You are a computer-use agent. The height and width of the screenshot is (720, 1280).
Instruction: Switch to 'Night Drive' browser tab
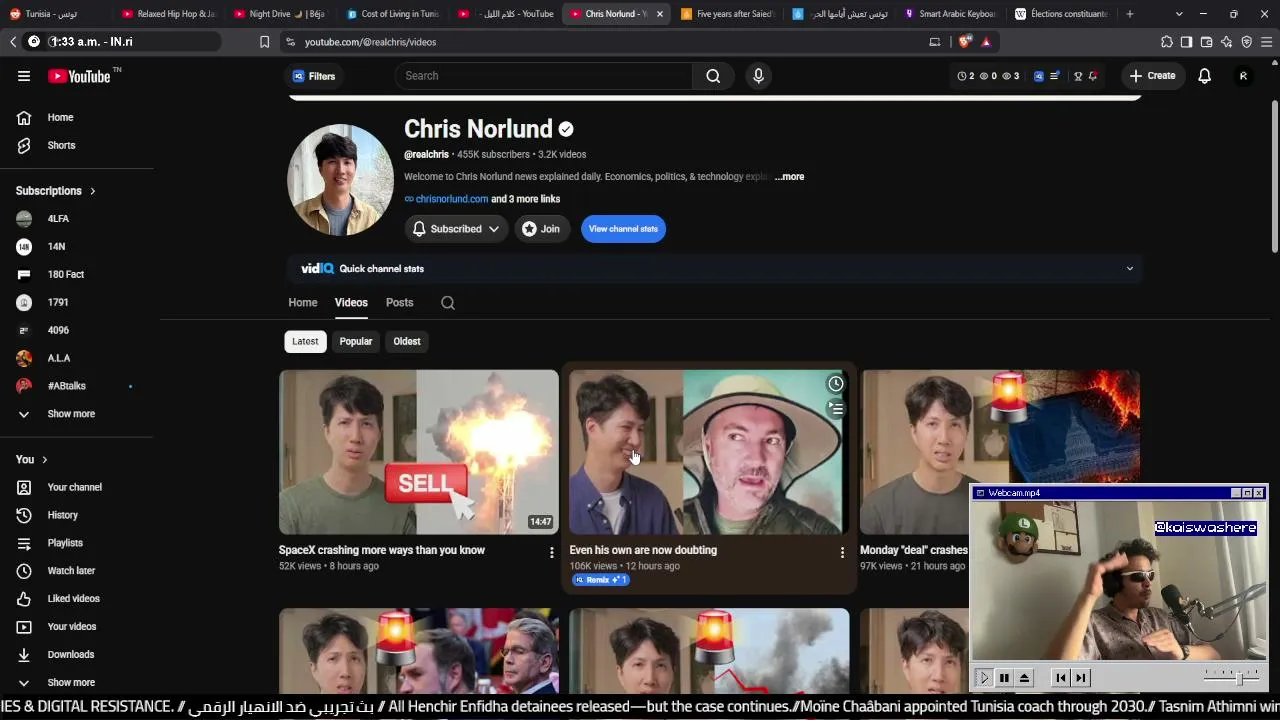(x=279, y=14)
